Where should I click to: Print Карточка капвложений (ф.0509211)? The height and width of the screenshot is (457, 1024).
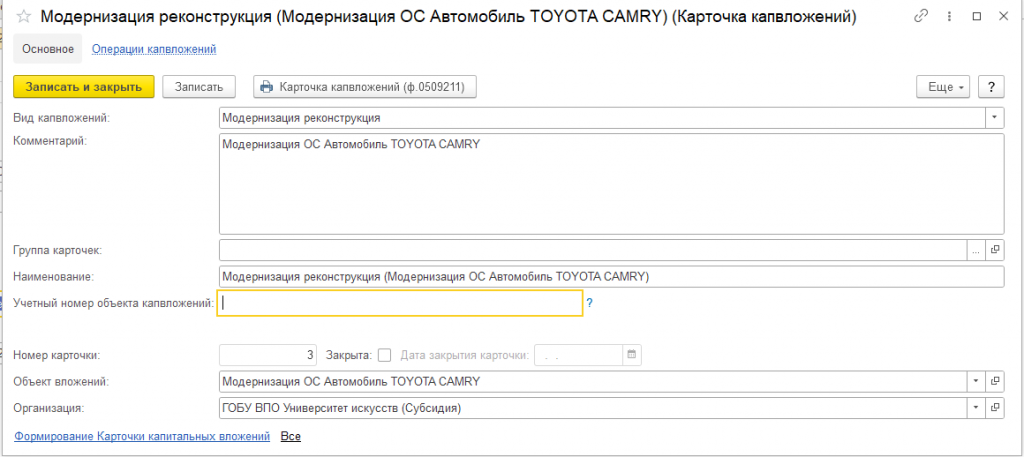(364, 87)
